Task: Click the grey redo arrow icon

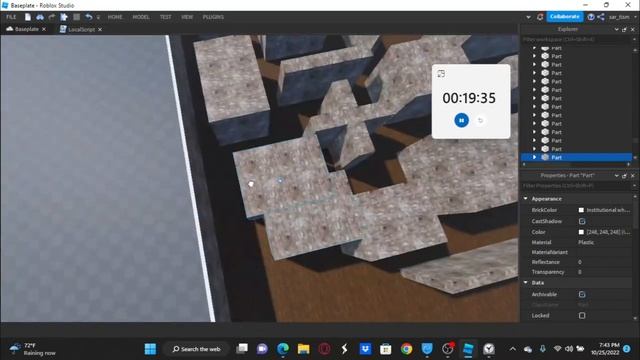Action: (x=52, y=17)
